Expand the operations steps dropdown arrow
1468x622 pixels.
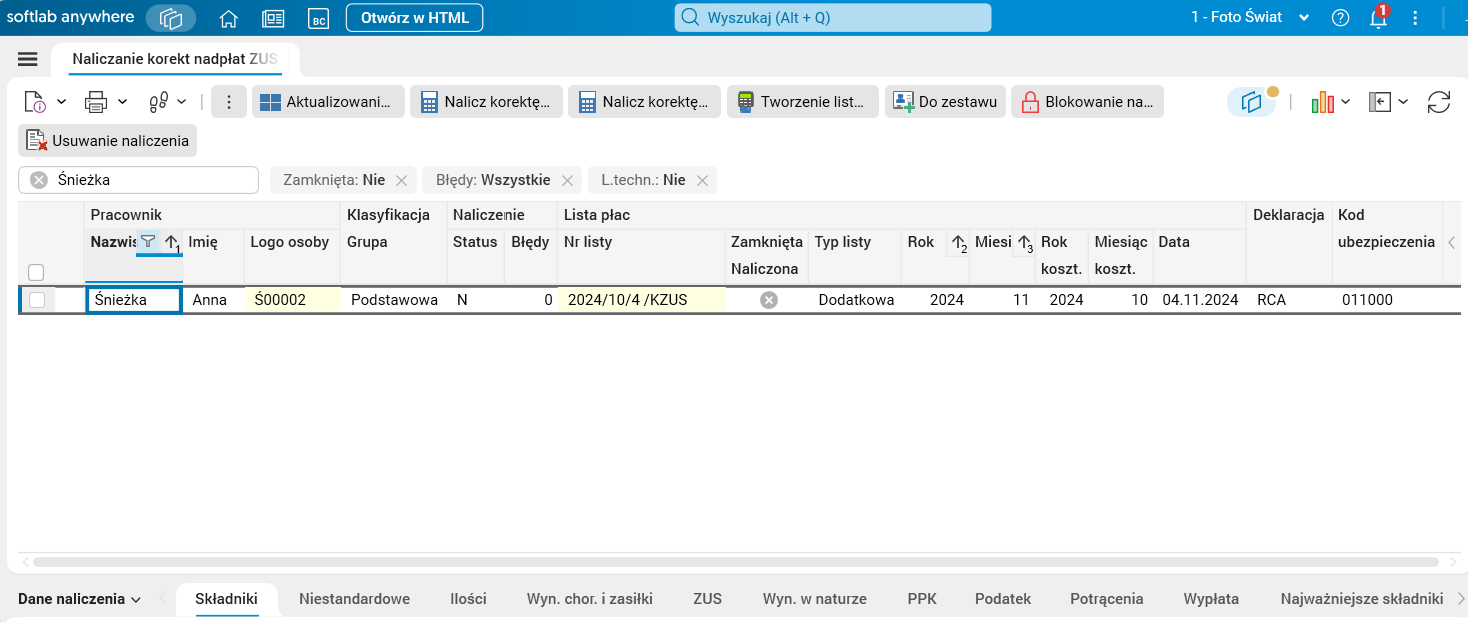[182, 101]
